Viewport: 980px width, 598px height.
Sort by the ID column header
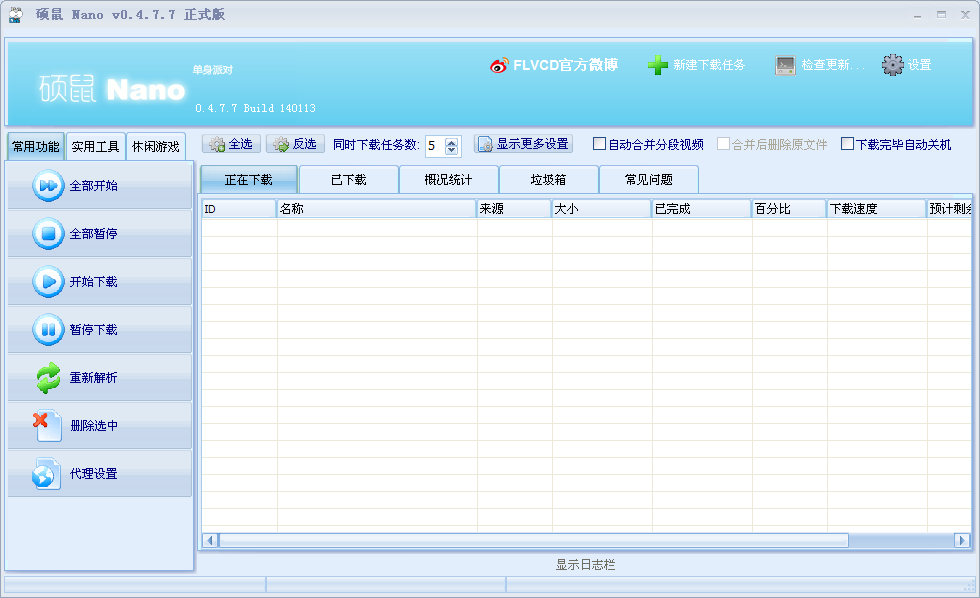pos(239,209)
